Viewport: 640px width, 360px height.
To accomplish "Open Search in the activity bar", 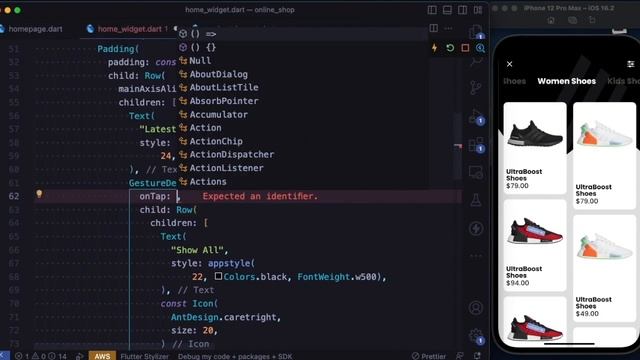I will pyautogui.click(x=476, y=61).
